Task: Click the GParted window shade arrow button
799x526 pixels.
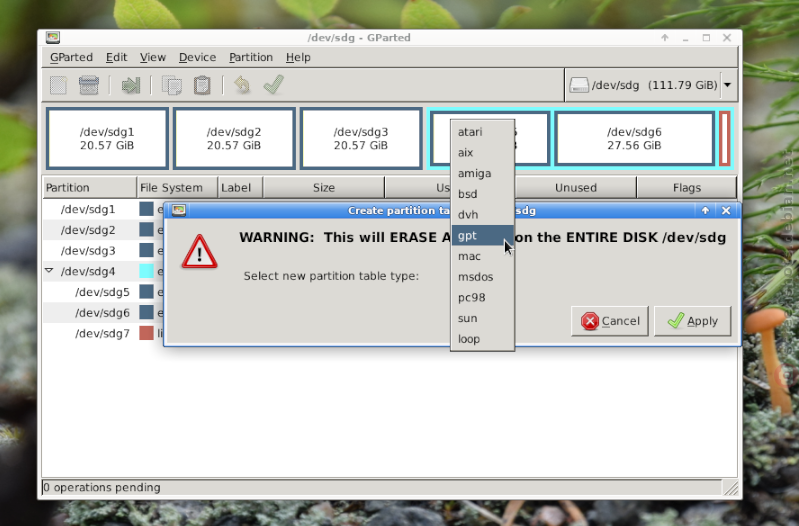Action: [x=665, y=38]
